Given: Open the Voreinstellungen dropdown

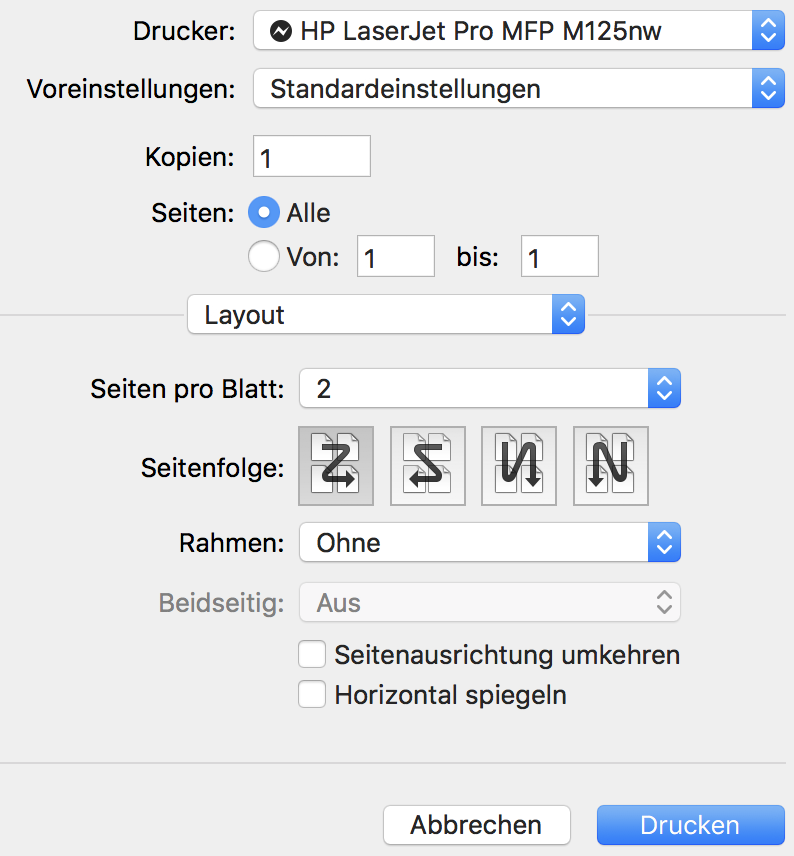Looking at the screenshot, I should tap(518, 88).
